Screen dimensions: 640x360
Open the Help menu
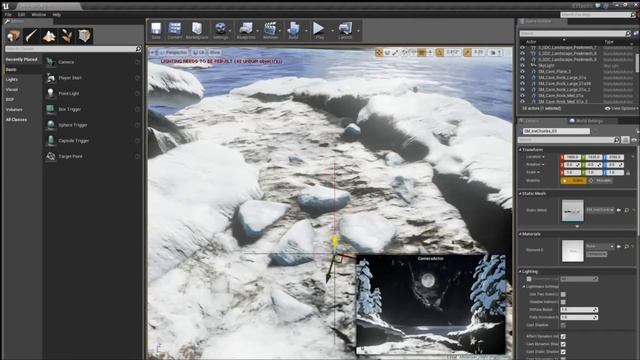[57, 14]
